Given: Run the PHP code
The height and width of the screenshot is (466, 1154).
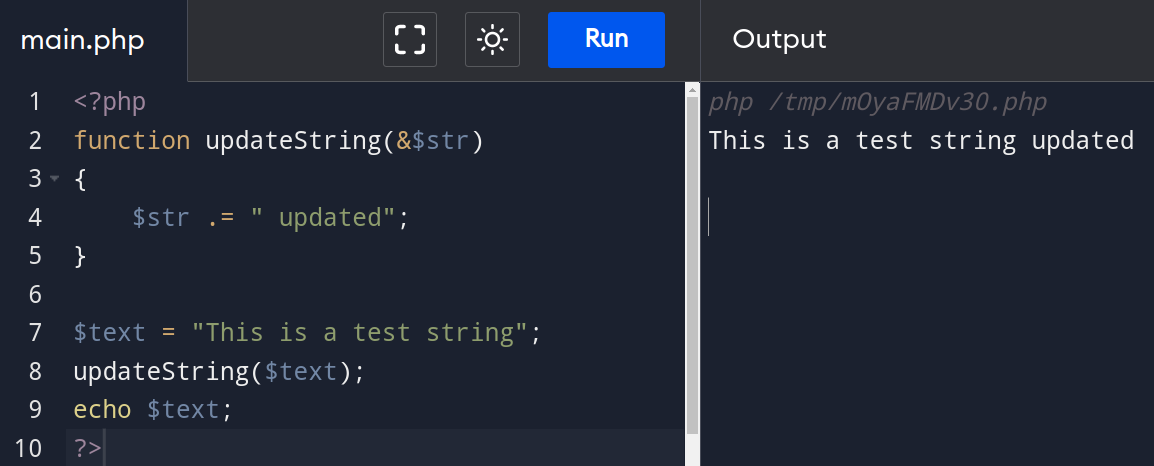Looking at the screenshot, I should [x=606, y=40].
